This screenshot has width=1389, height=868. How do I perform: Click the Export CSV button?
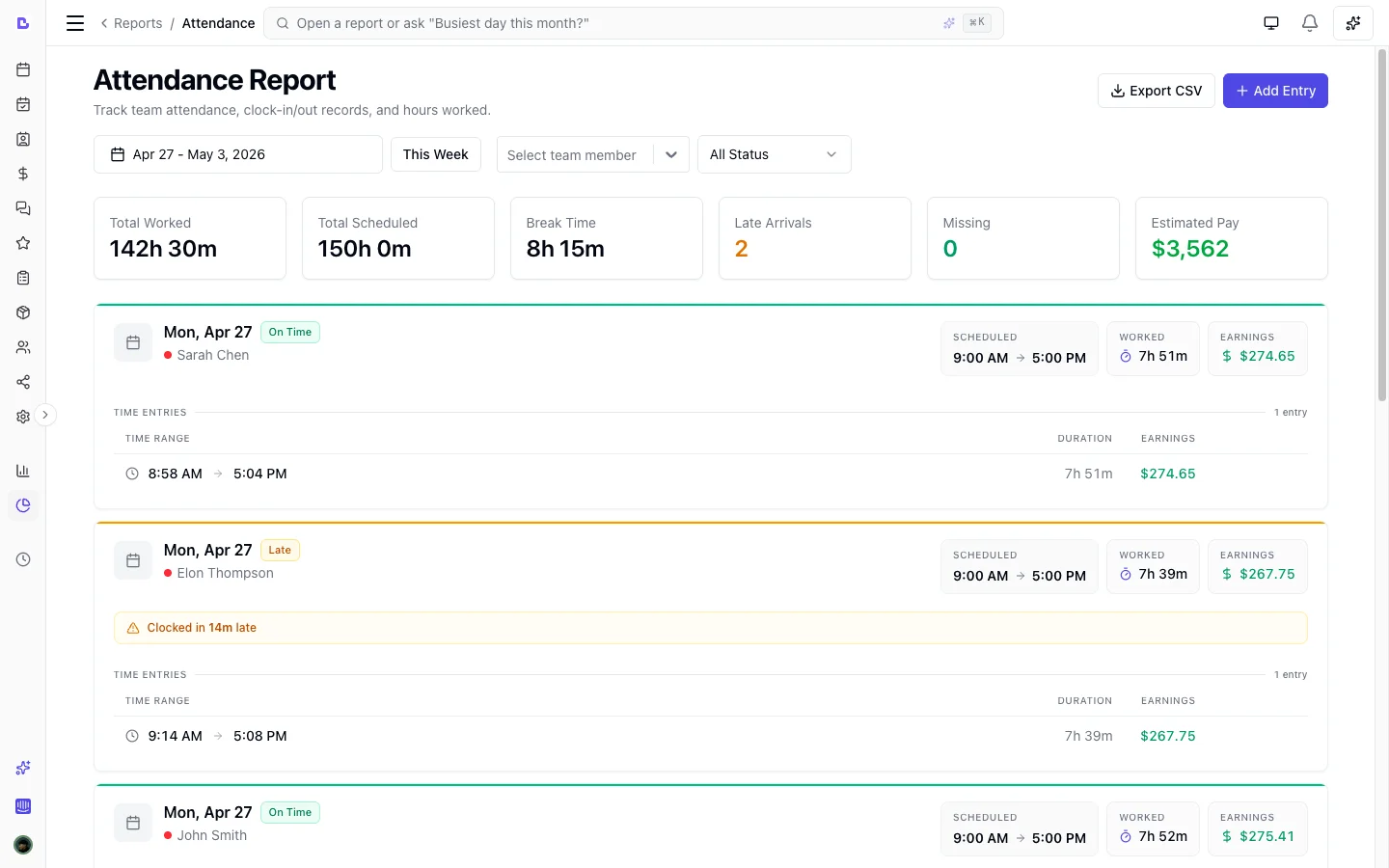coord(1157,91)
